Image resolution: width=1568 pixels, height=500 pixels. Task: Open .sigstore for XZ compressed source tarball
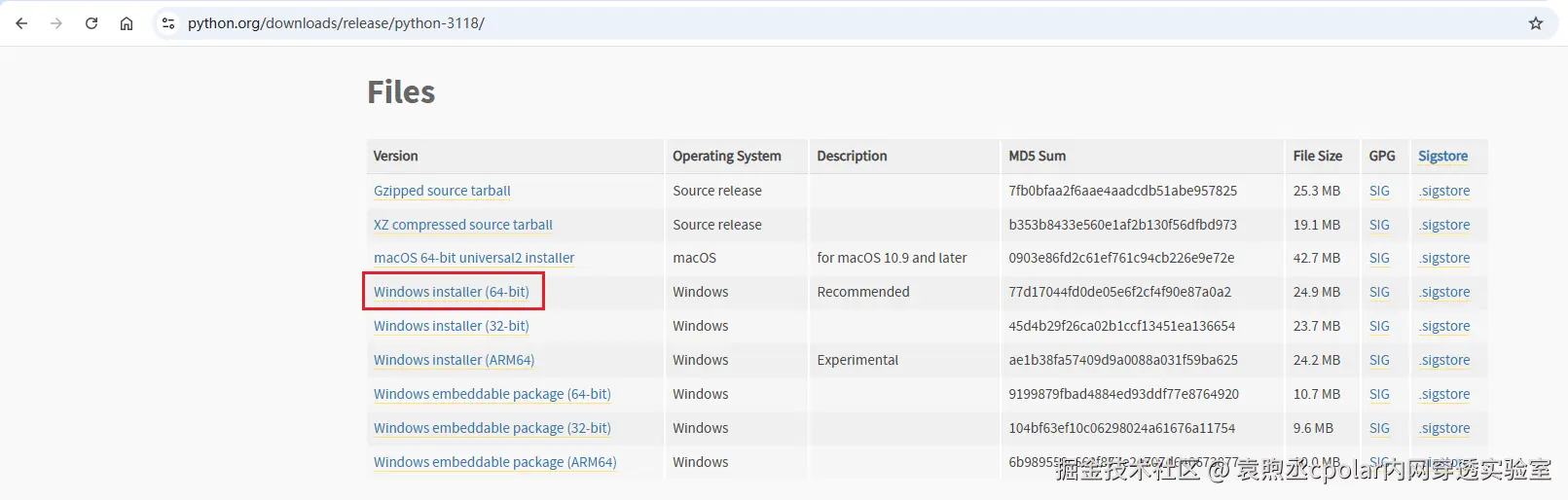[x=1444, y=225]
